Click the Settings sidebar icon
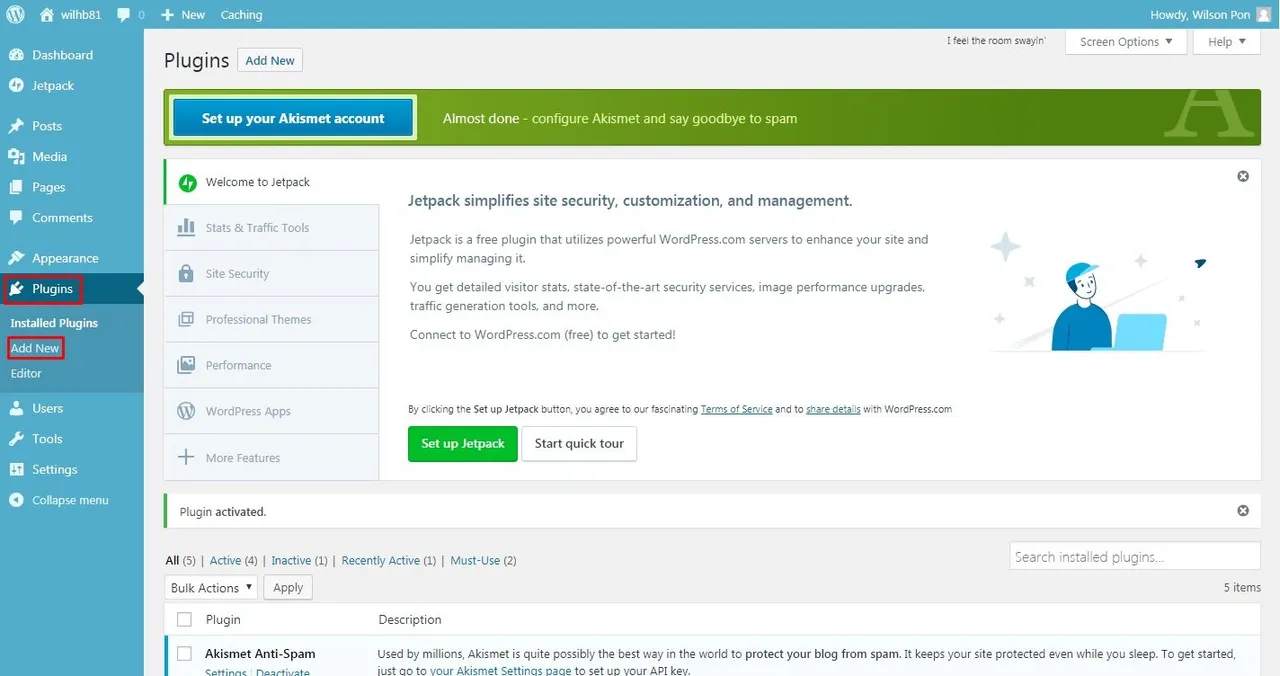 [16, 469]
